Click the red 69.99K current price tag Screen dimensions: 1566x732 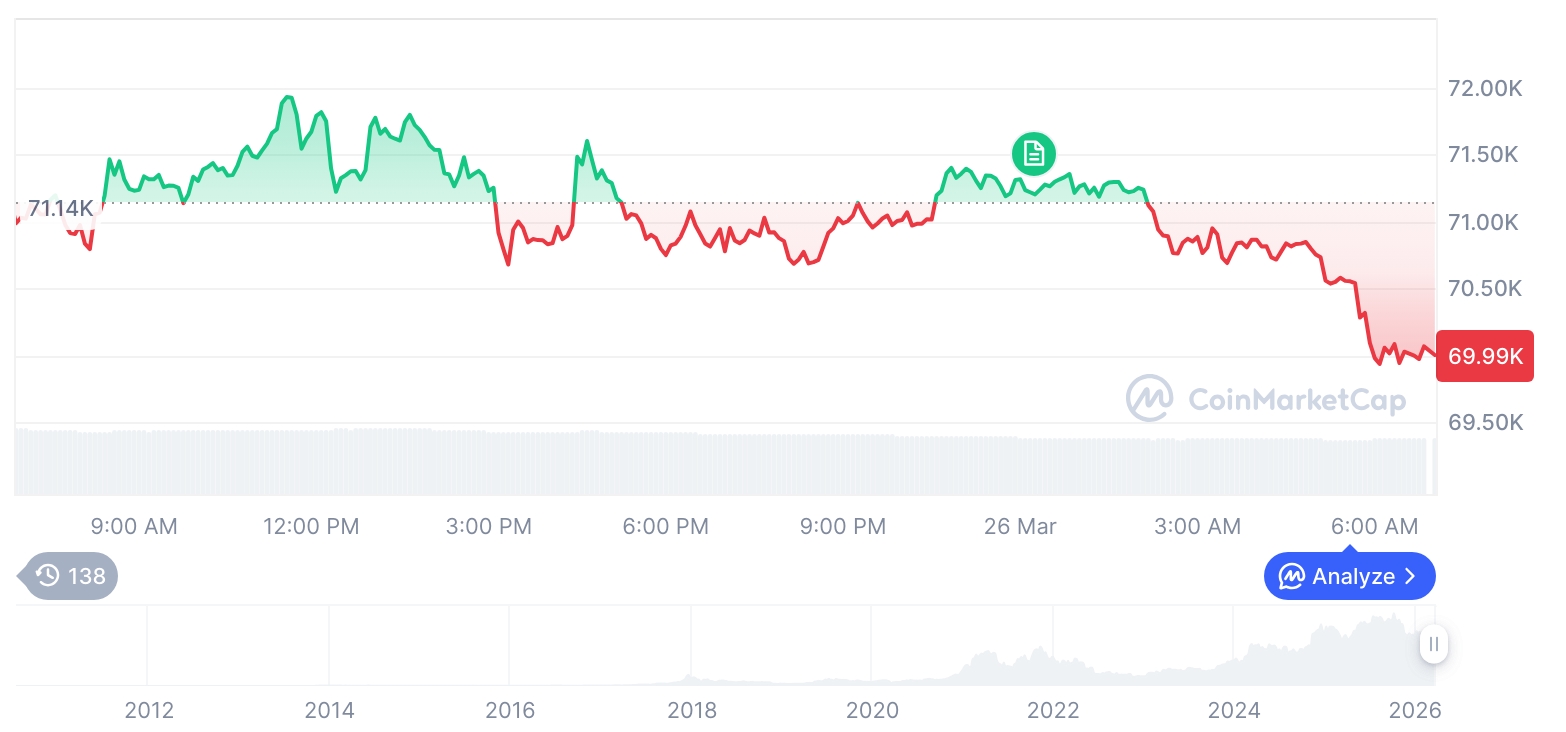pyautogui.click(x=1484, y=355)
